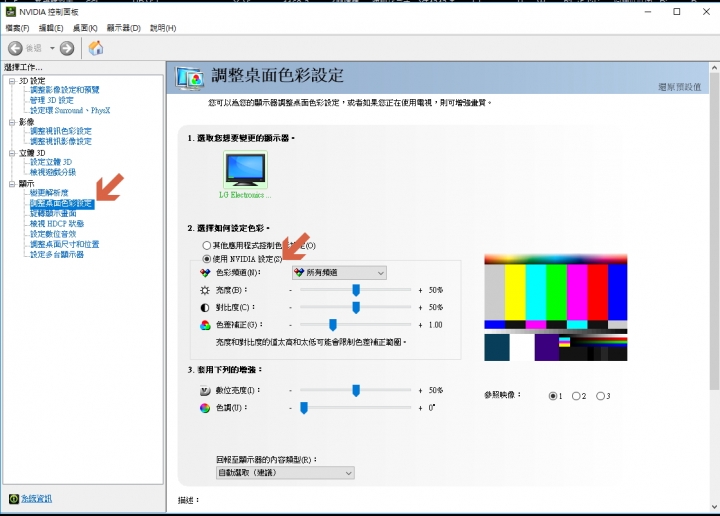Image resolution: width=720 pixels, height=516 pixels.
Task: Click the color bars reference image
Action: (x=556, y=307)
